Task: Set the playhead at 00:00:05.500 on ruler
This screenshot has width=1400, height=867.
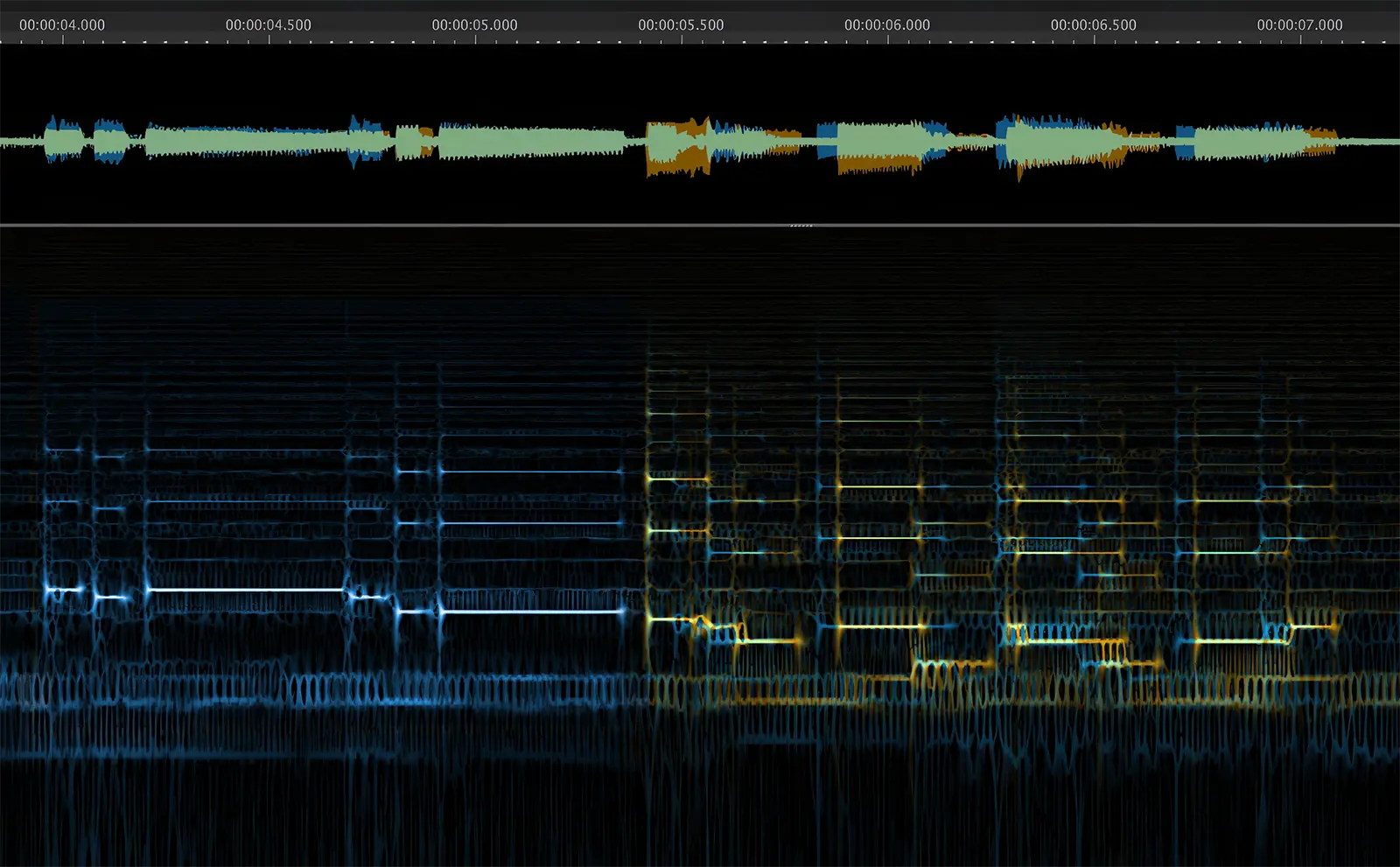Action: (681, 25)
